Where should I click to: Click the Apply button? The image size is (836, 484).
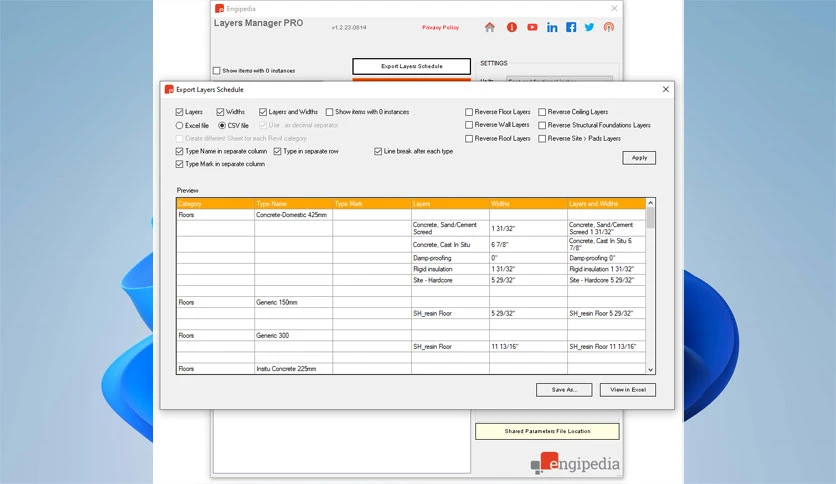pos(639,158)
